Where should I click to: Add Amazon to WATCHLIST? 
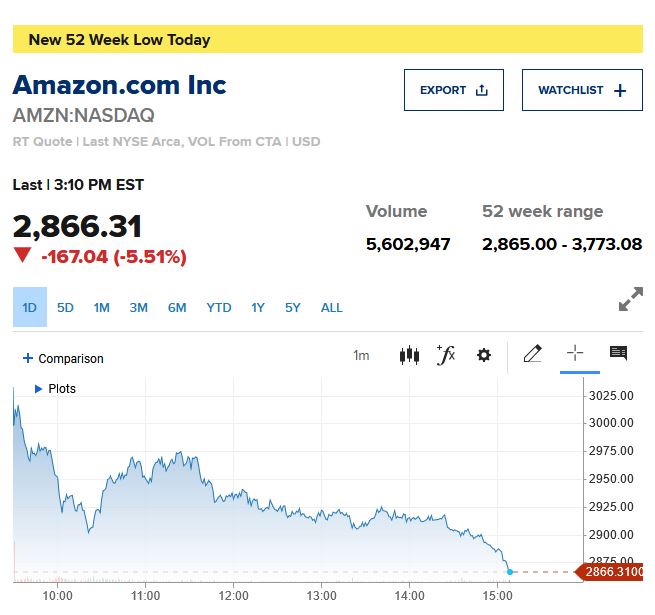point(582,90)
